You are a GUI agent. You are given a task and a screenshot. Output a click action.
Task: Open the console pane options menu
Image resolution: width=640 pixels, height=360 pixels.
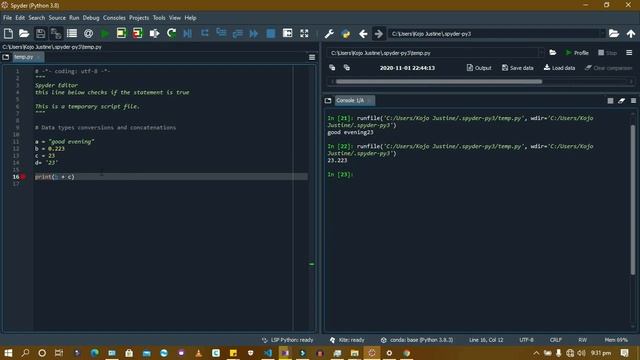633,100
